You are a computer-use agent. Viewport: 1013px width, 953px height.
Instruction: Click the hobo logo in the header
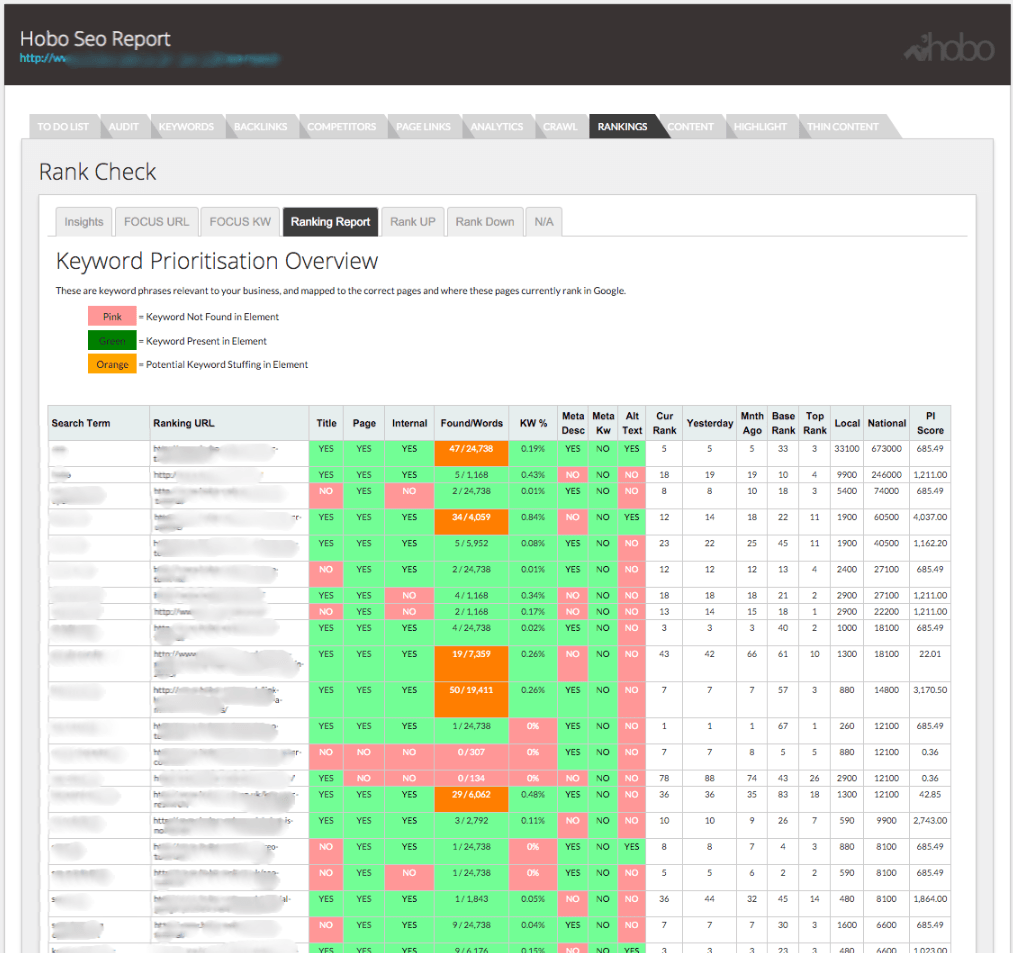click(948, 47)
